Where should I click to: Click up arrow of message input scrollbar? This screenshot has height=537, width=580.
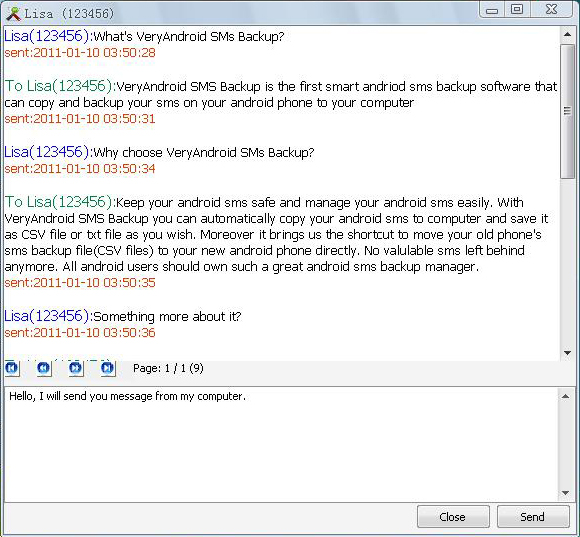[565, 396]
